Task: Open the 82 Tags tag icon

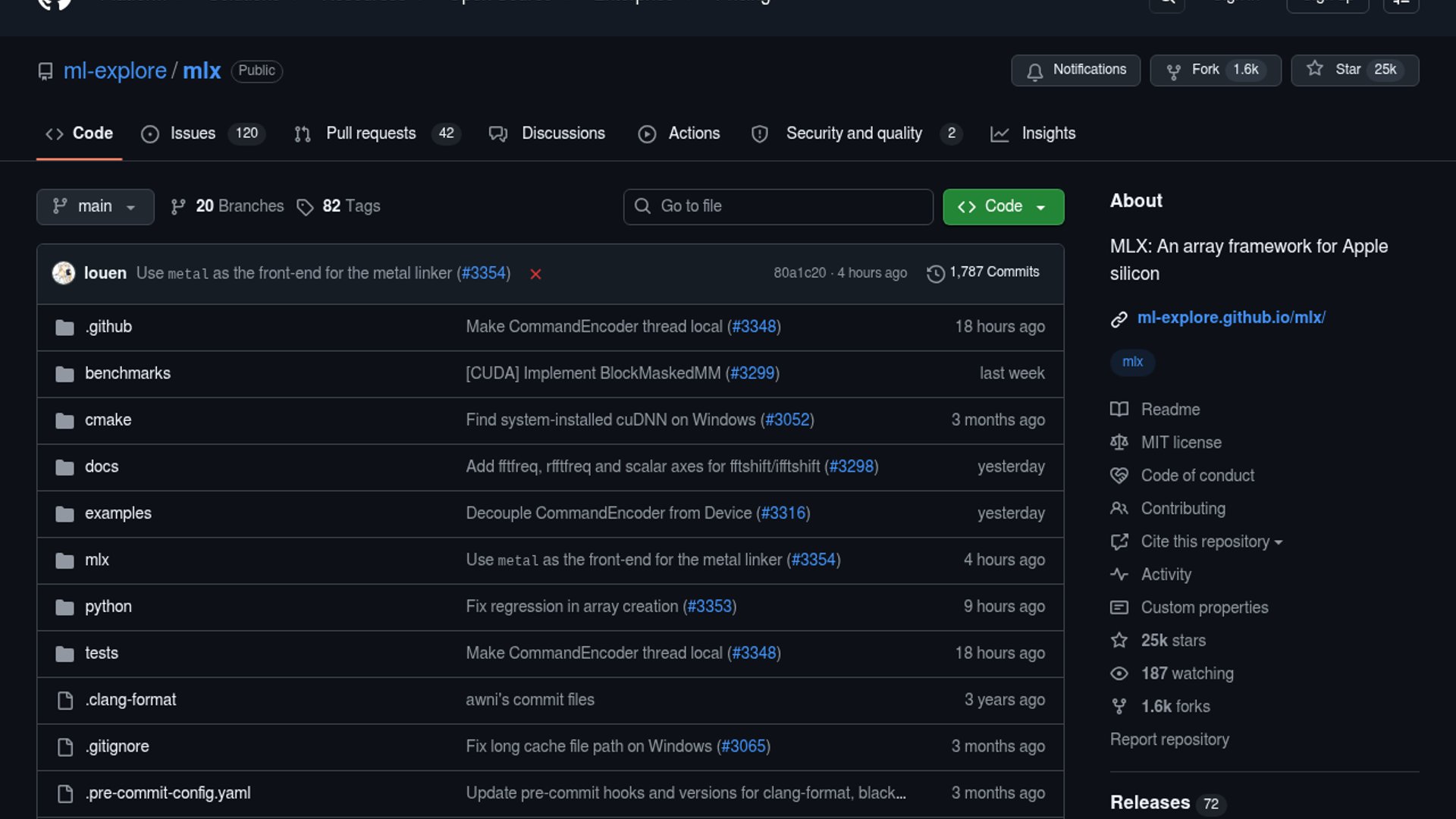Action: coord(305,207)
